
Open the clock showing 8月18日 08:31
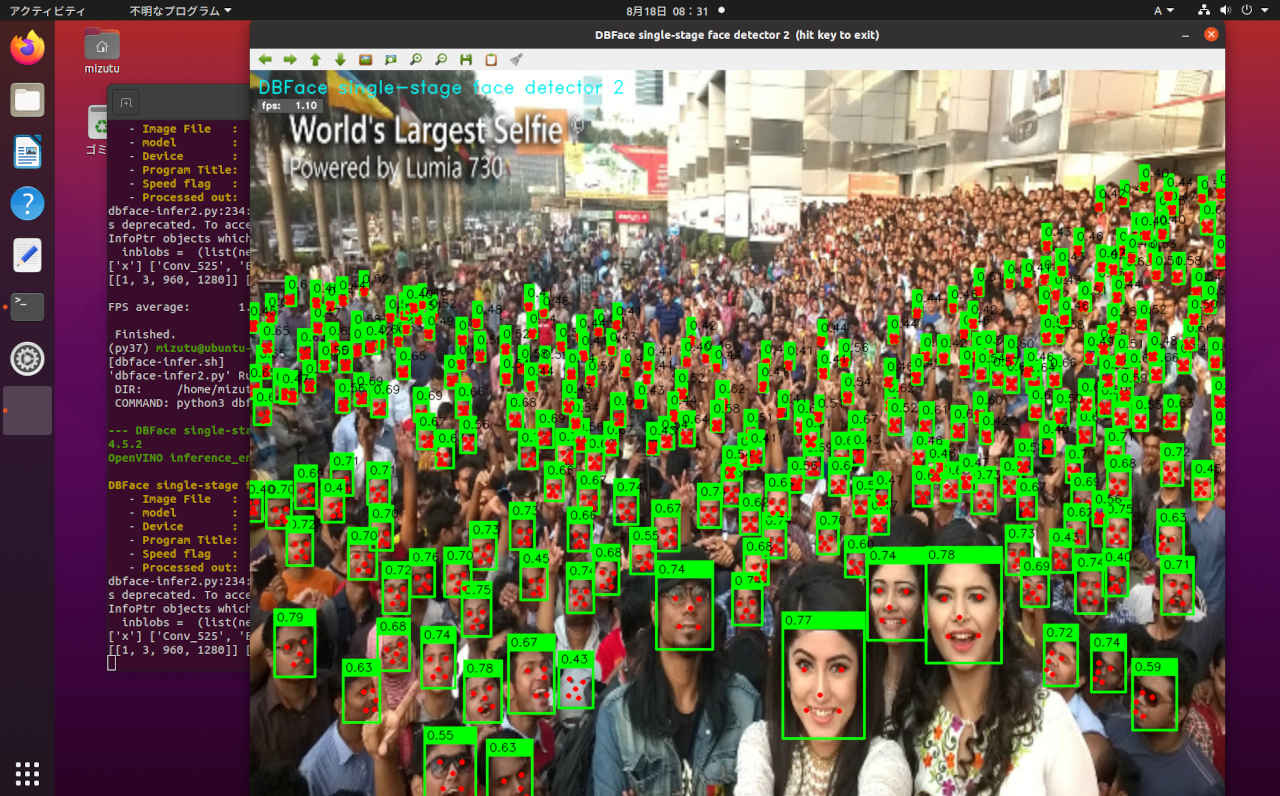667,10
